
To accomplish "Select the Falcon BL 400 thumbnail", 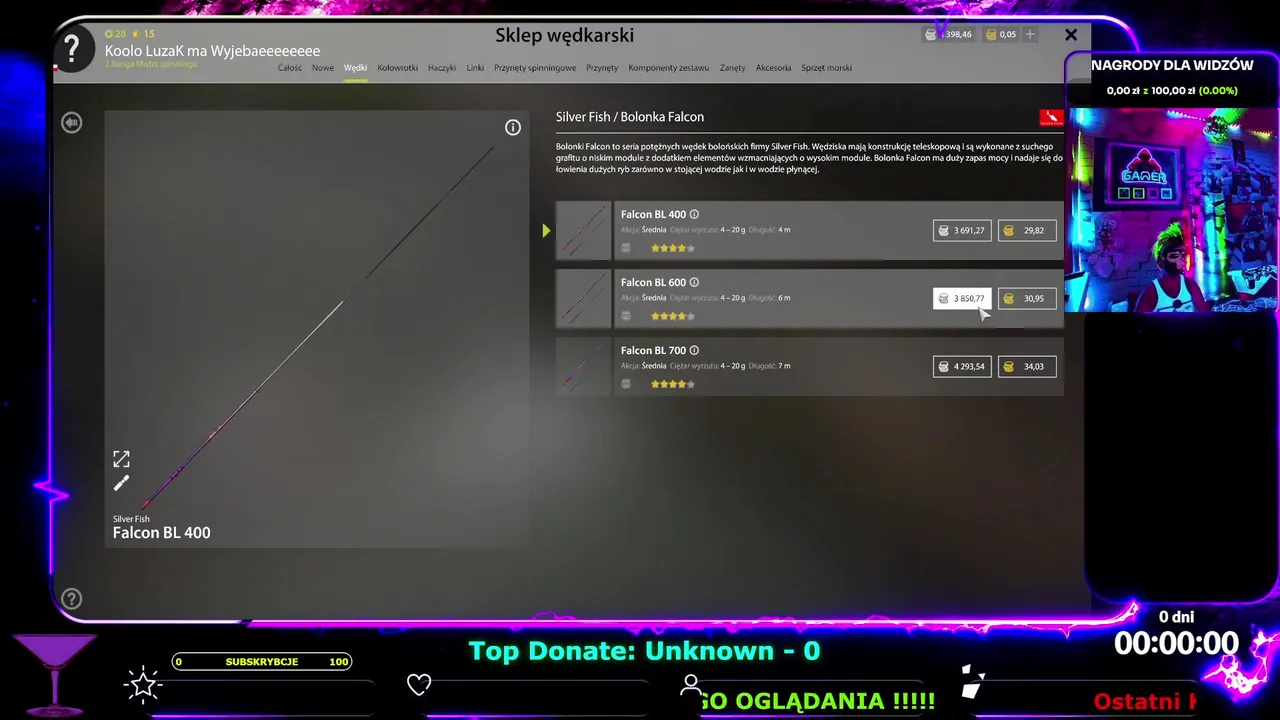I will 583,231.
